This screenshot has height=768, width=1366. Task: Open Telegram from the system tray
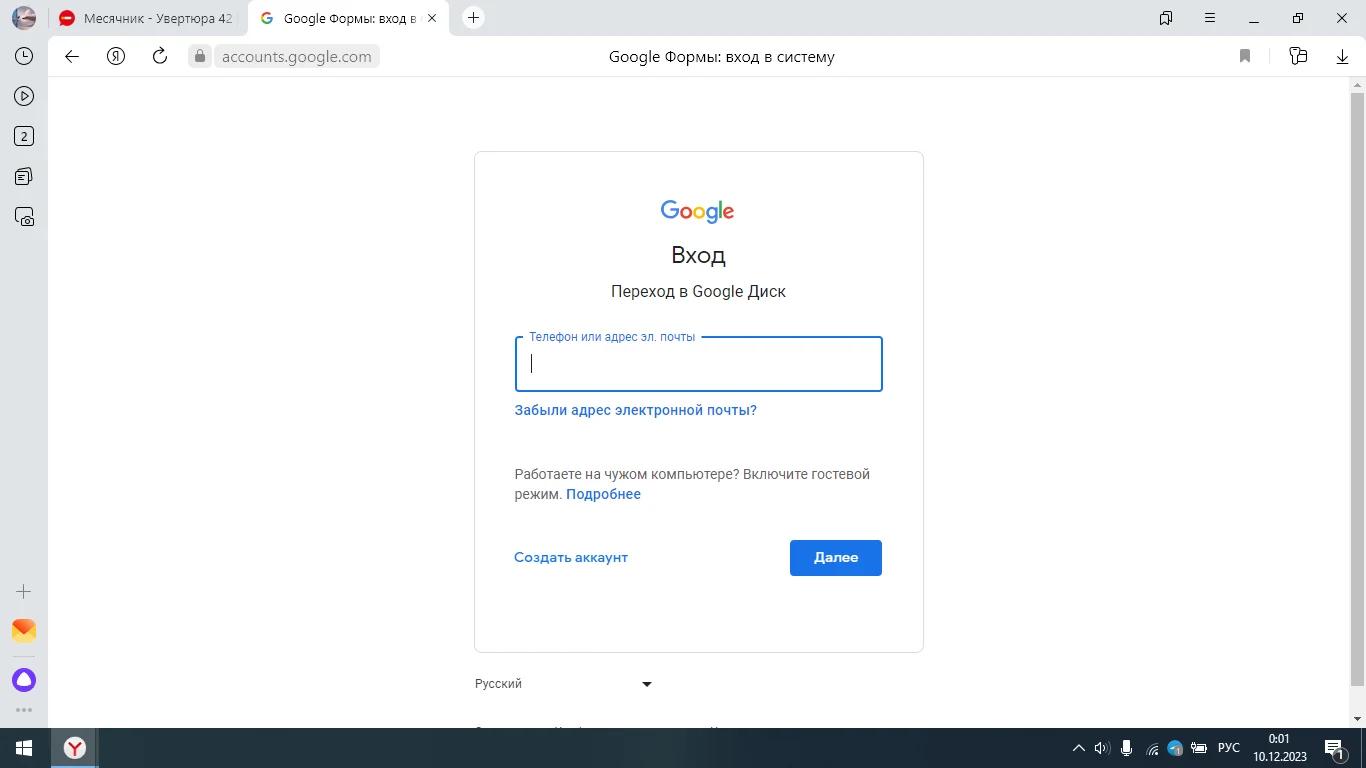click(1175, 748)
